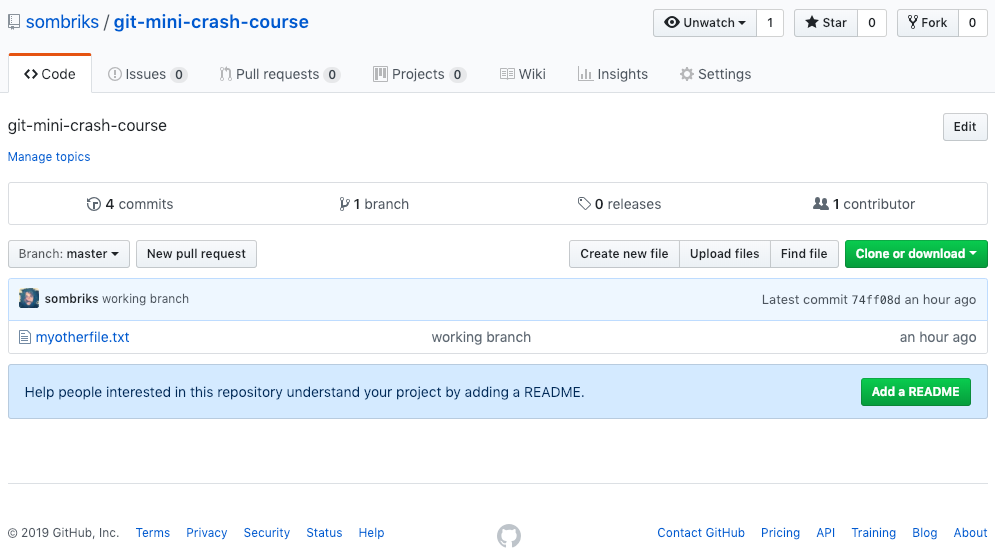The image size is (995, 551).
Task: View the 1 branch list
Action: point(375,204)
